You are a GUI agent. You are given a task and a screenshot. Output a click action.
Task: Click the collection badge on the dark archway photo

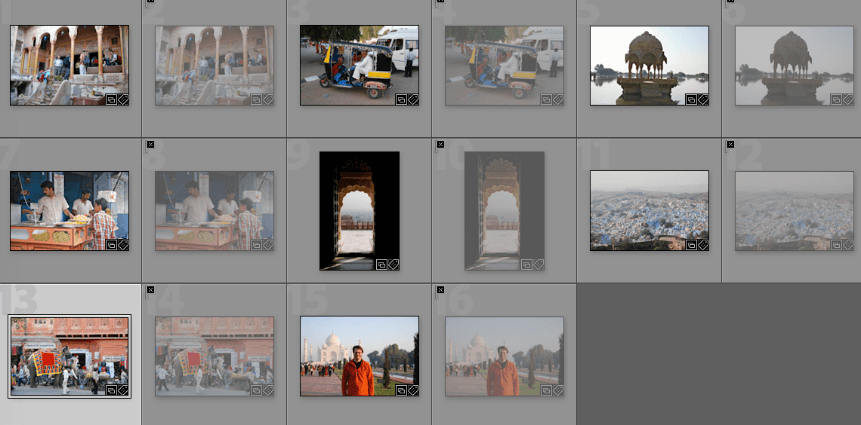(382, 264)
